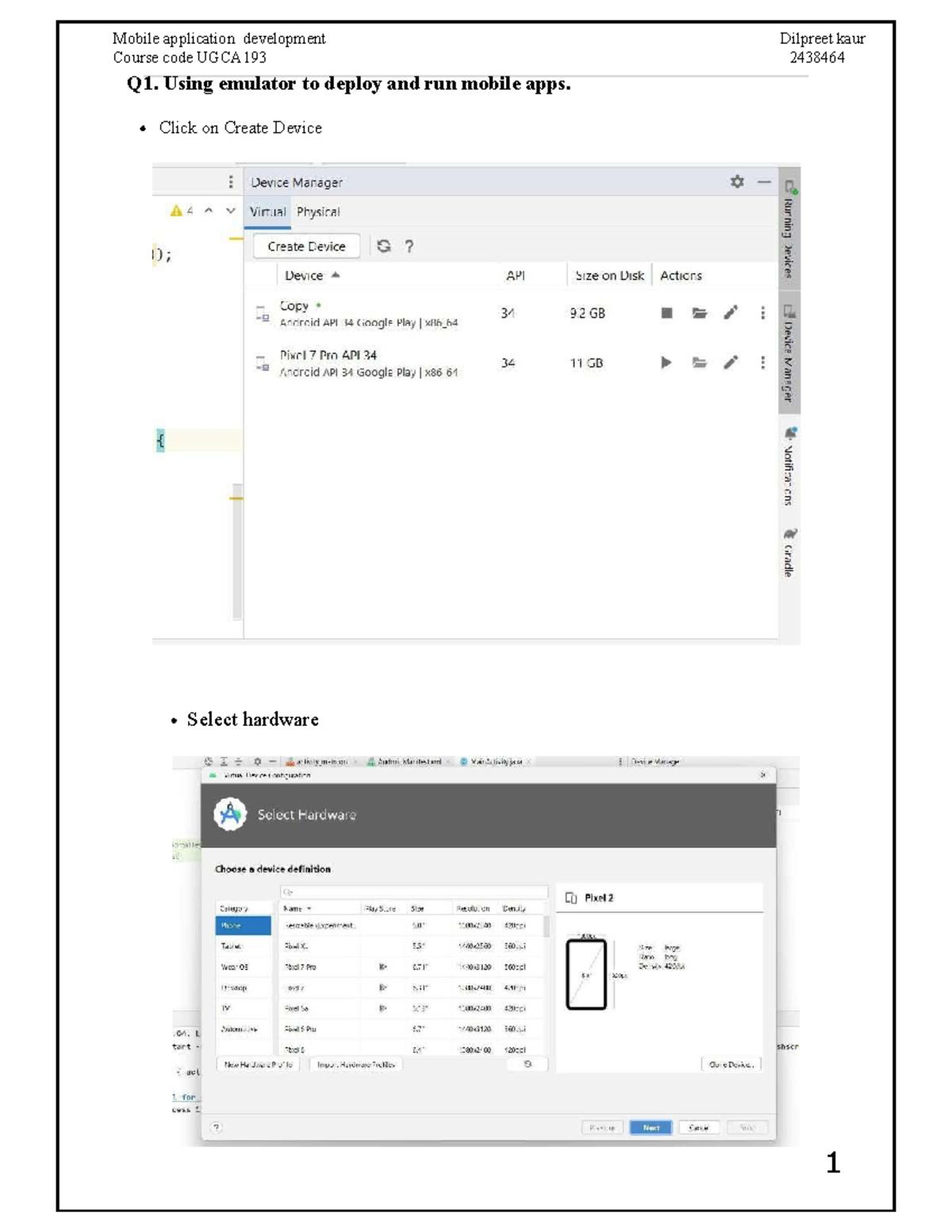952x1232 pixels.
Task: Select the Automotive category
Action: 244,1029
